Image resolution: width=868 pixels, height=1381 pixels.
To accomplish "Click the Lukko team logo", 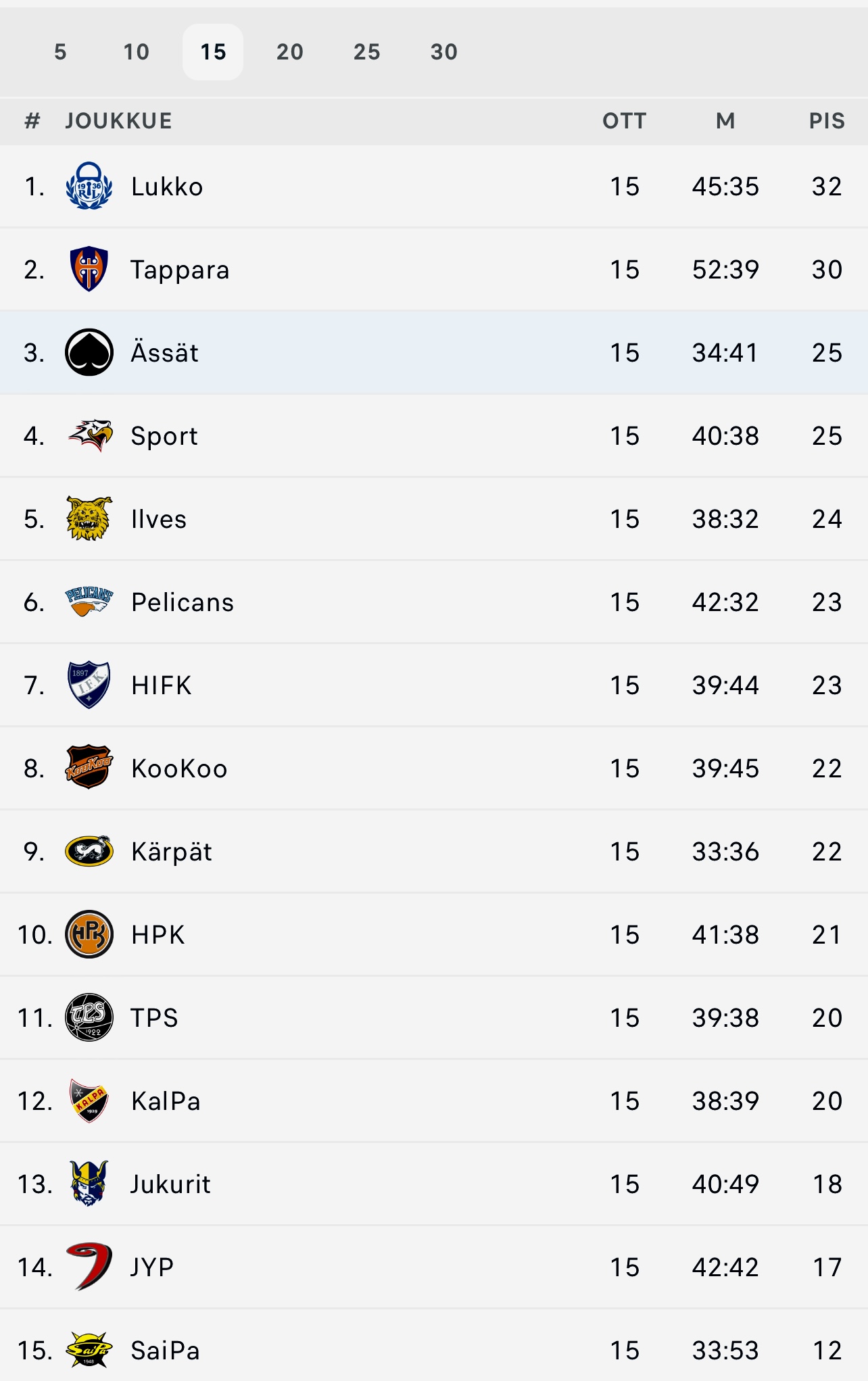I will coord(89,186).
